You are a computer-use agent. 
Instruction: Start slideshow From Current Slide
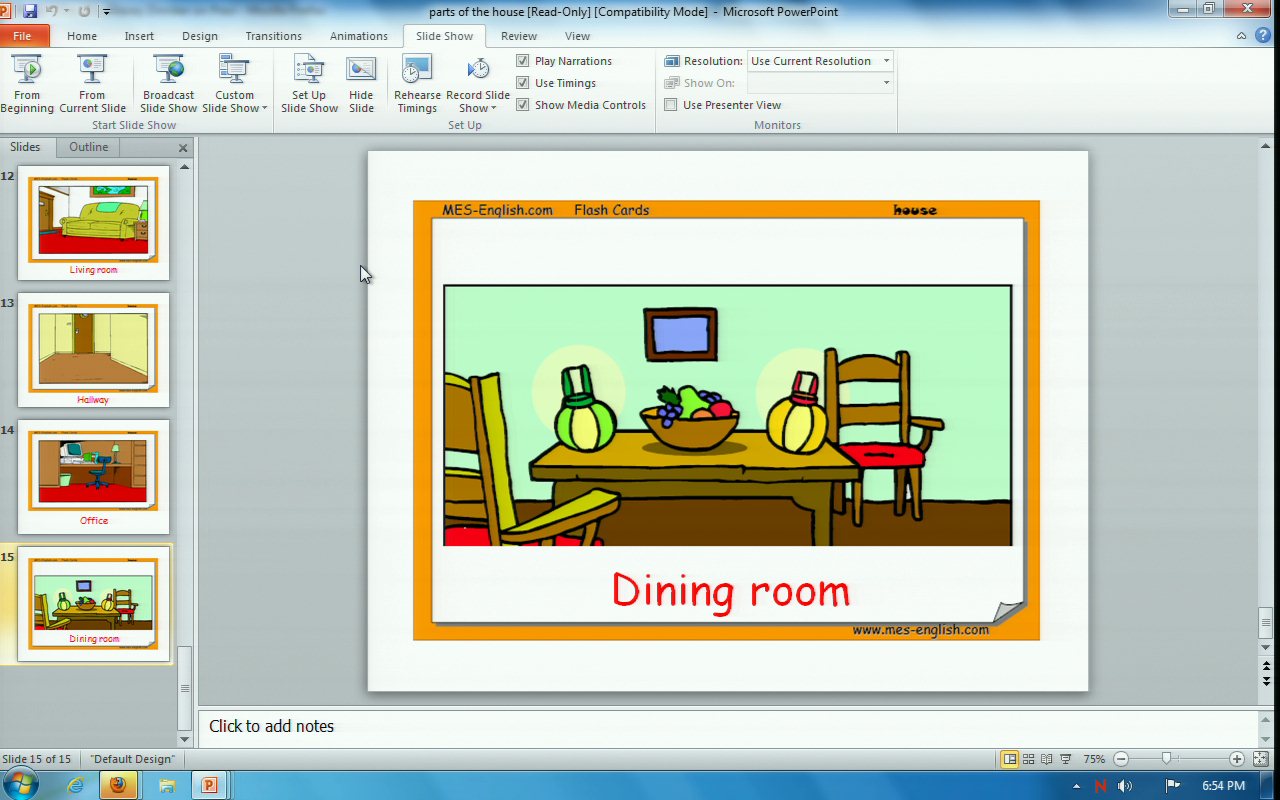(x=92, y=84)
